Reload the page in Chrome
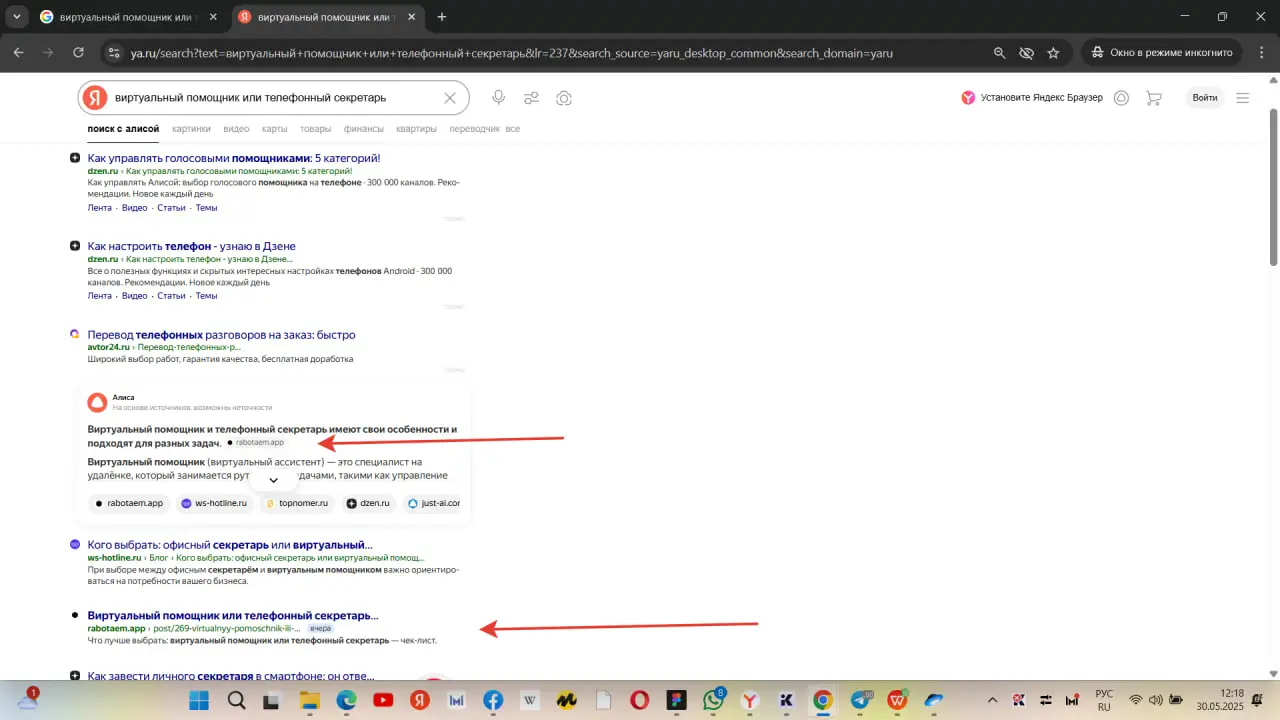1280x720 pixels. (x=78, y=53)
